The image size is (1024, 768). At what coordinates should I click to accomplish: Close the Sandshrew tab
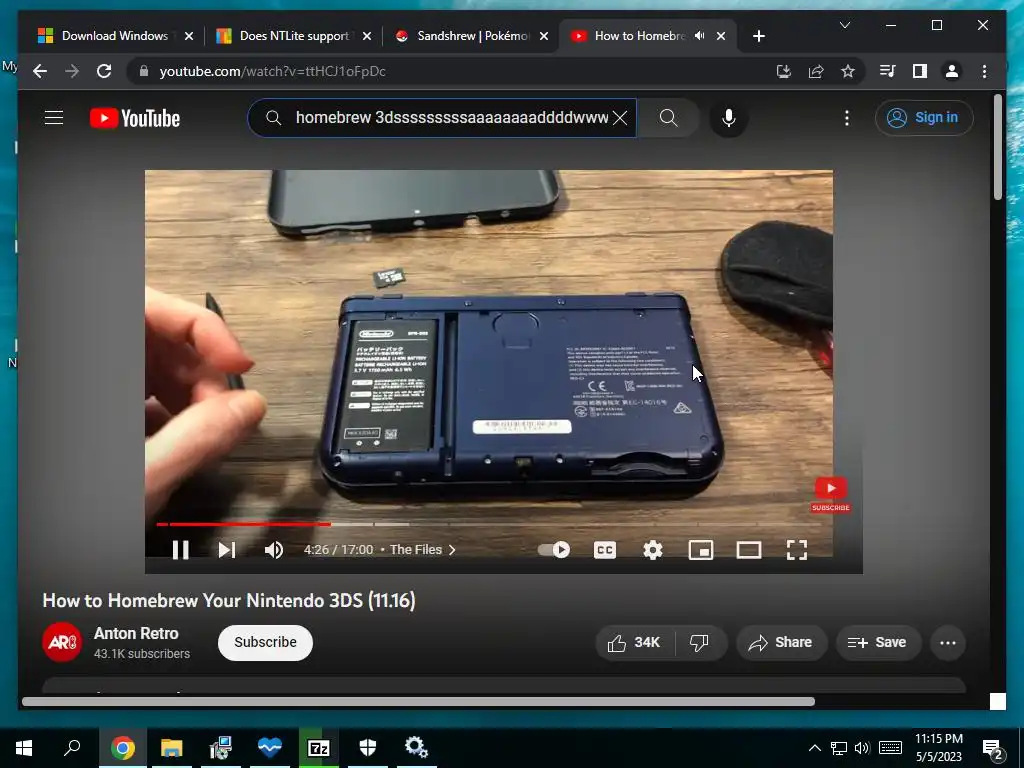tap(544, 37)
